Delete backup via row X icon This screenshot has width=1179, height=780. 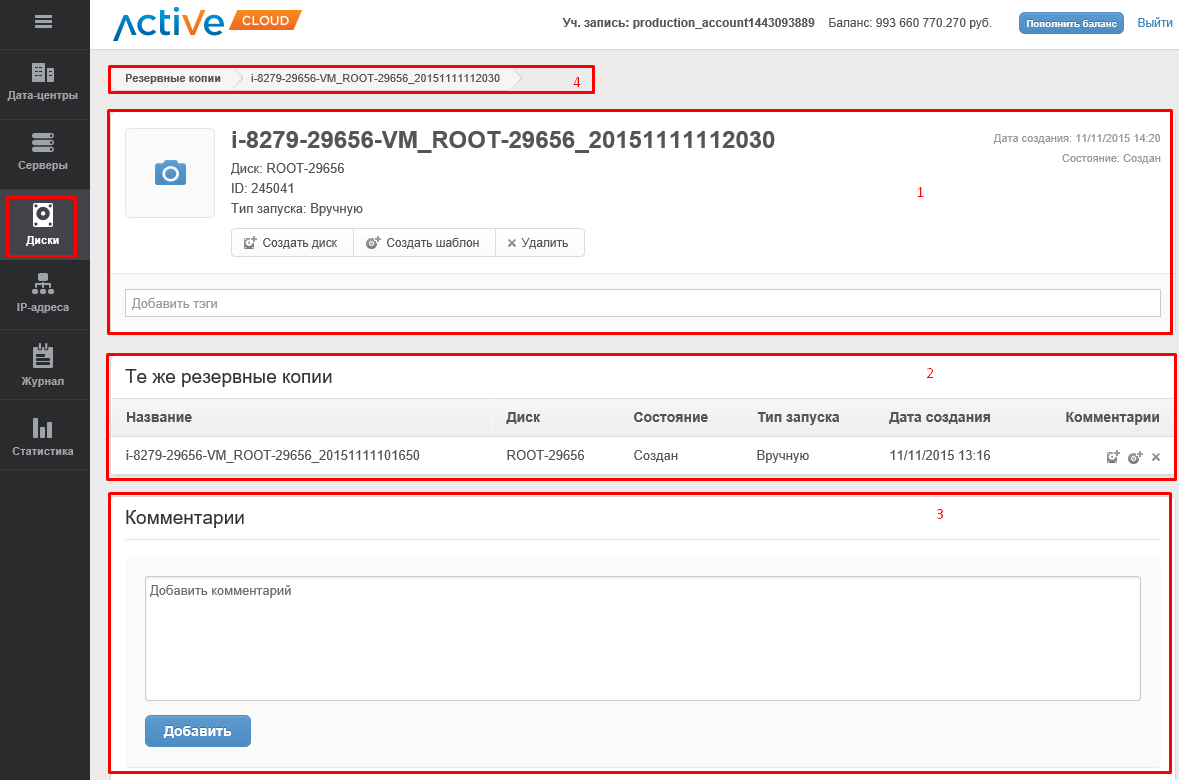1156,457
